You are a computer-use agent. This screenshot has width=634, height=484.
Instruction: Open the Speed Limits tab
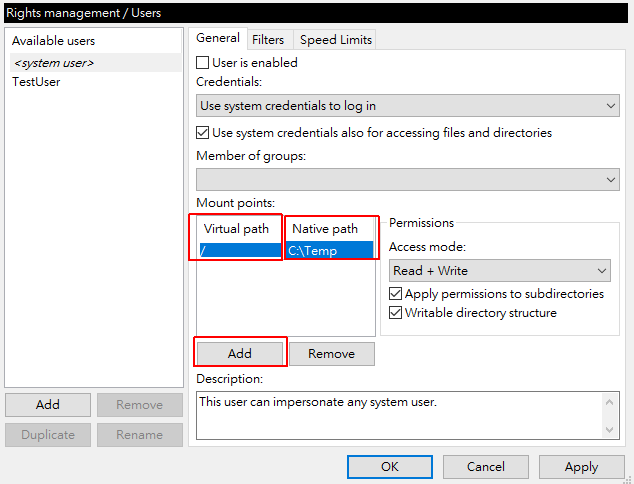(336, 40)
